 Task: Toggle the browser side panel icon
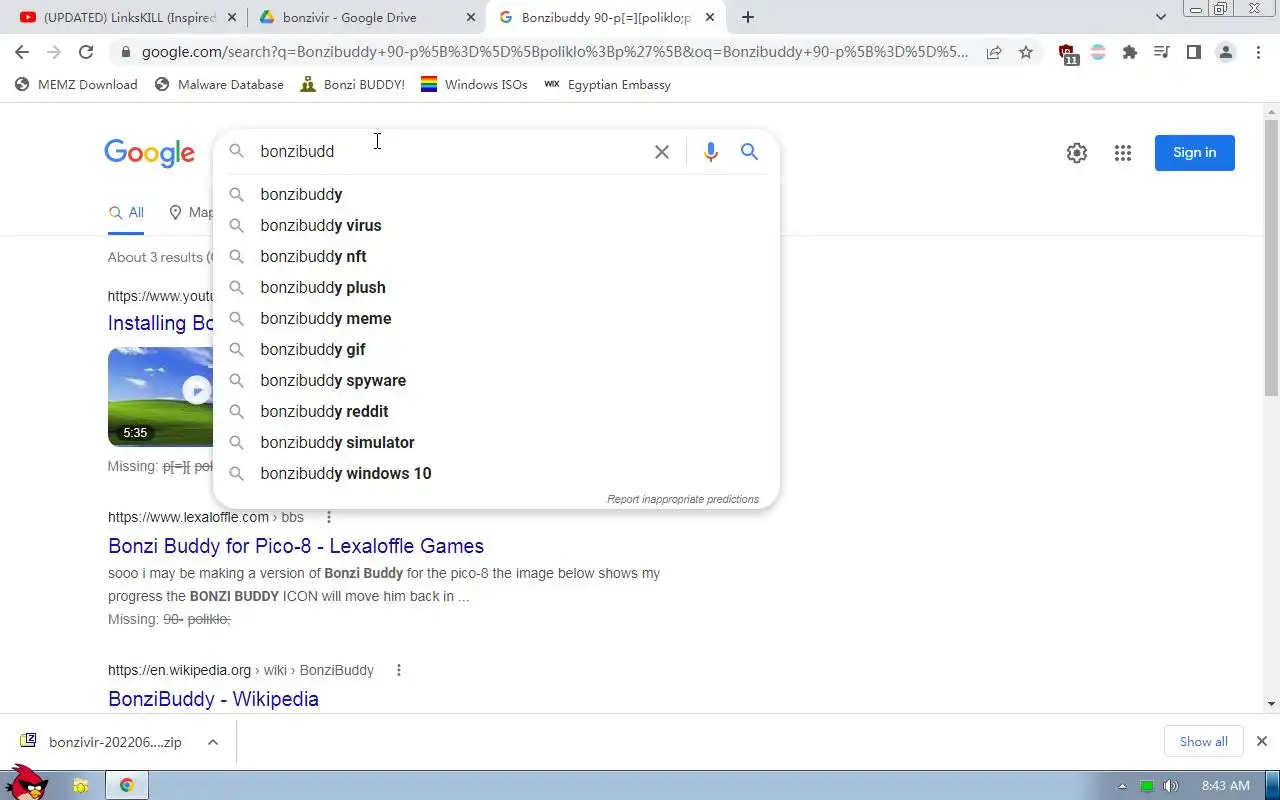click(1194, 53)
